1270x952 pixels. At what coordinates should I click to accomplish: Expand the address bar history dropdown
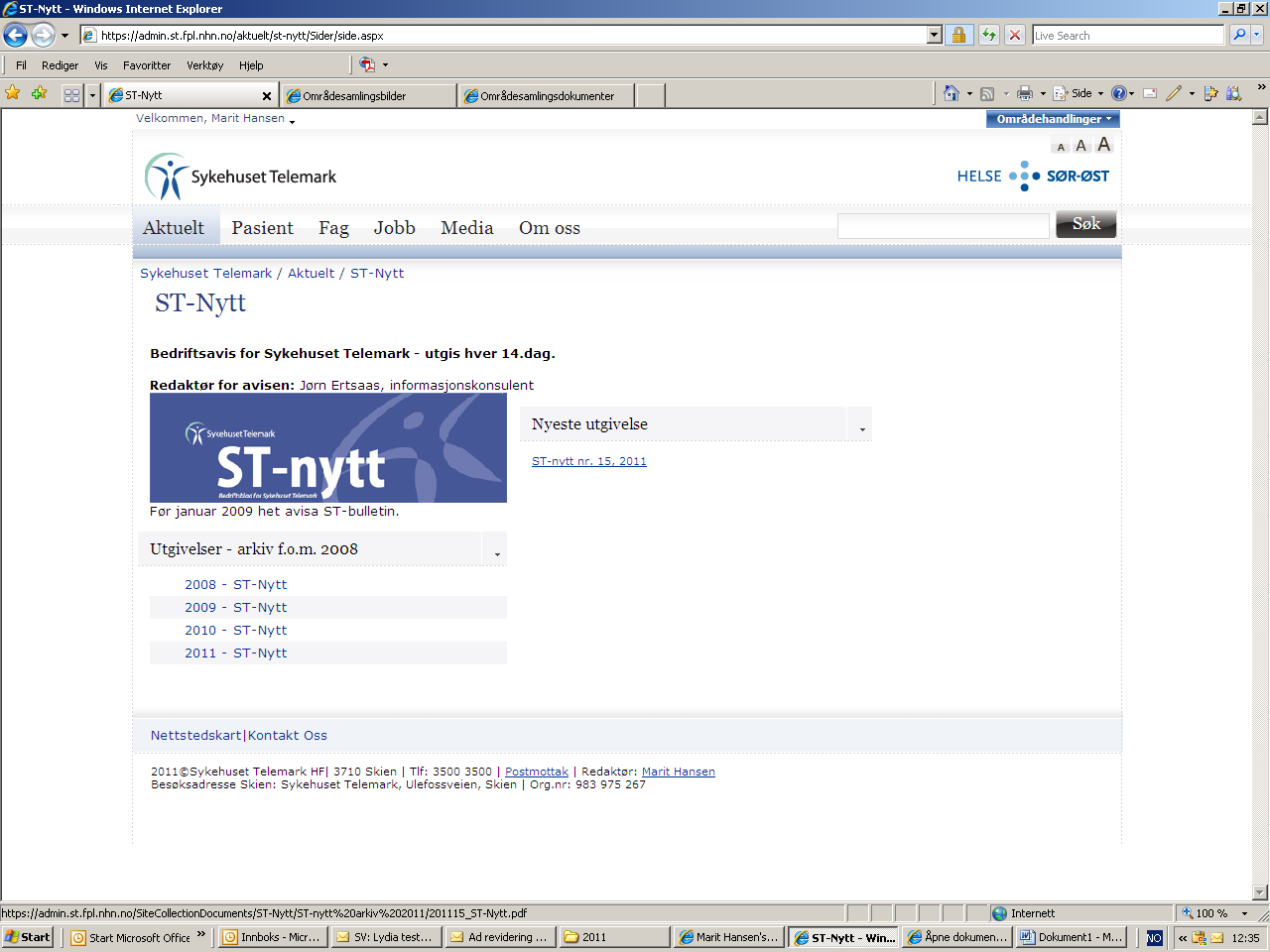click(x=934, y=35)
